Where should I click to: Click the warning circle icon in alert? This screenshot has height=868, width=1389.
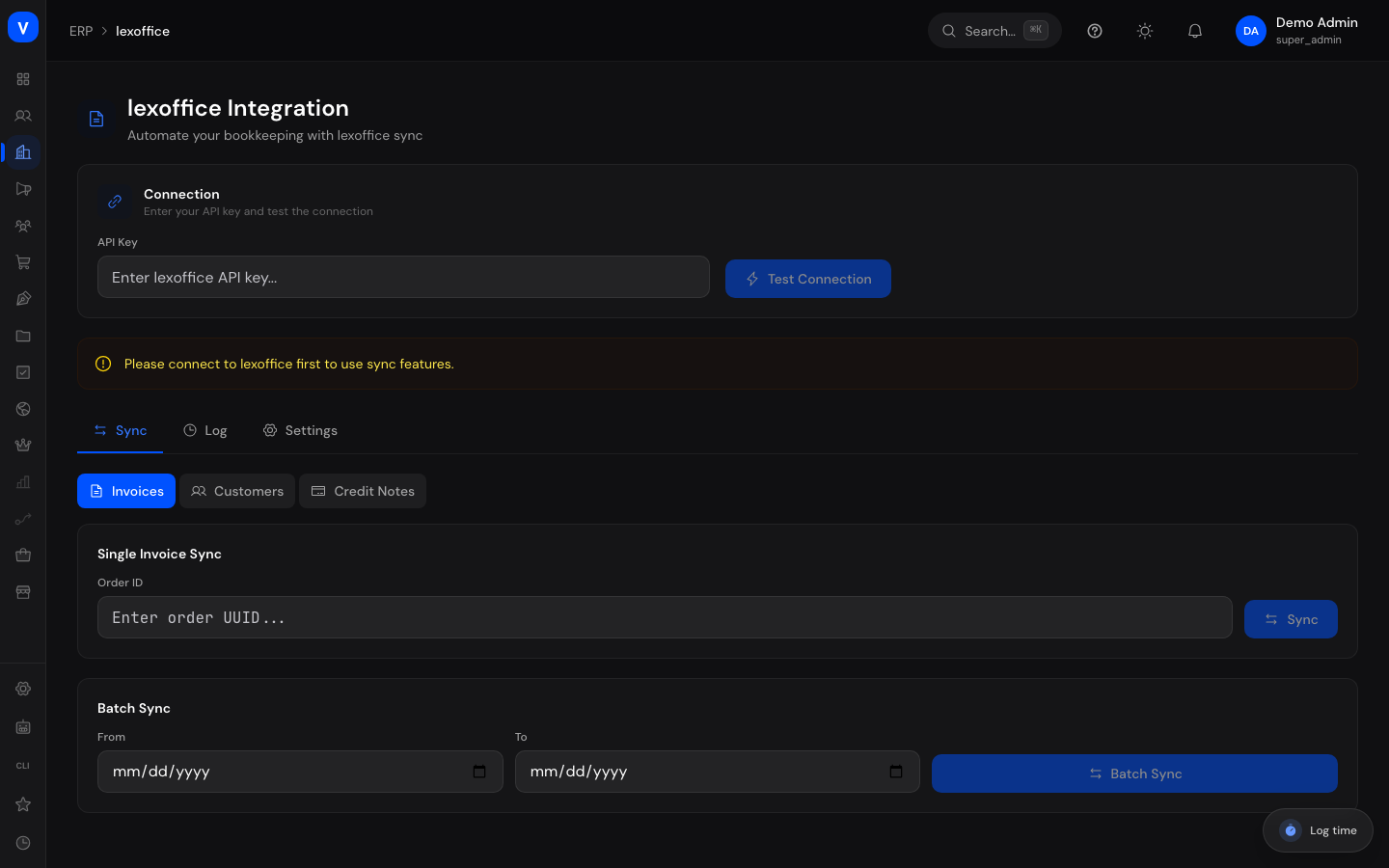pyautogui.click(x=103, y=364)
